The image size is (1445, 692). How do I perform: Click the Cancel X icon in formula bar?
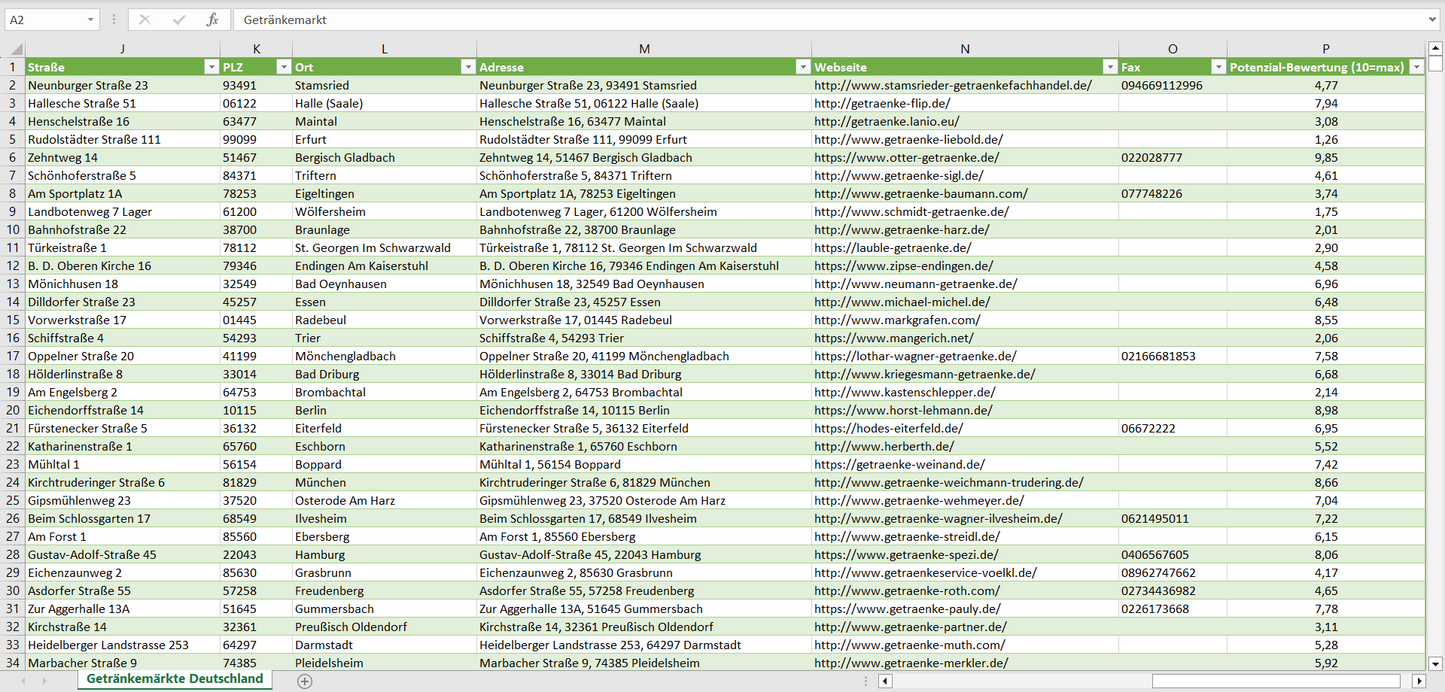click(x=145, y=20)
